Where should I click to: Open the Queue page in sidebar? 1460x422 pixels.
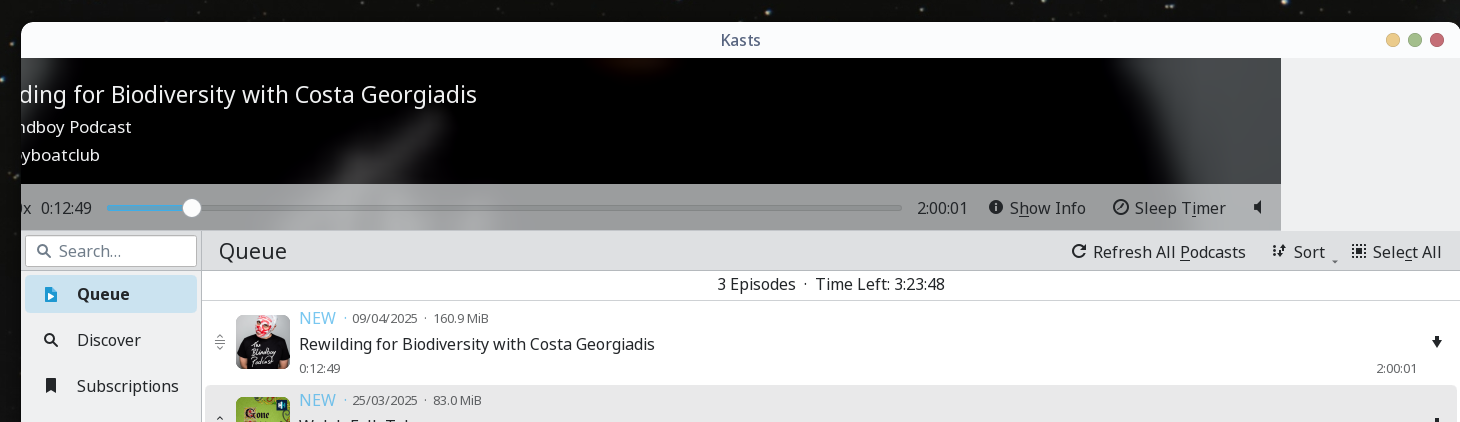point(111,294)
